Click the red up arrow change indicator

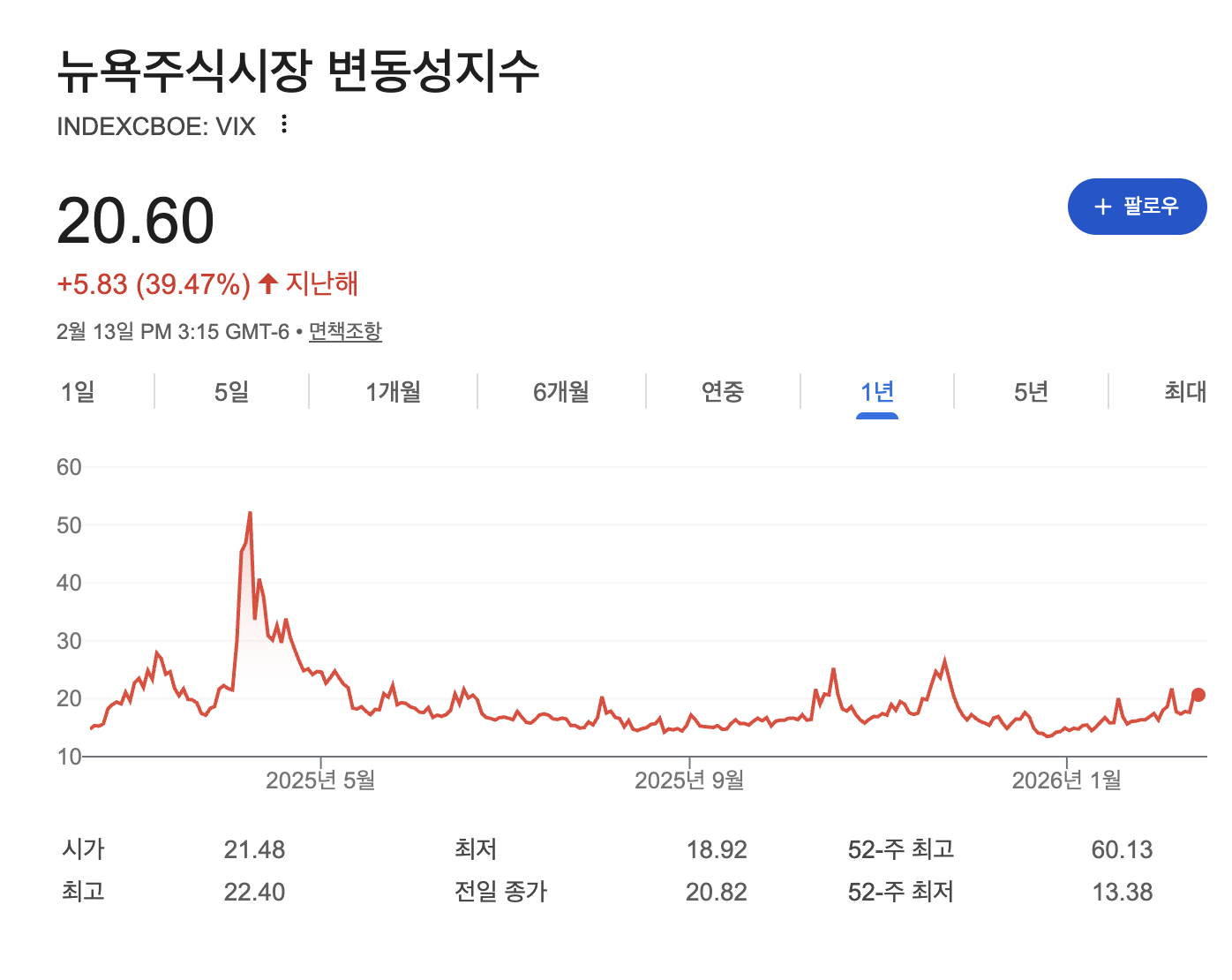tap(268, 283)
